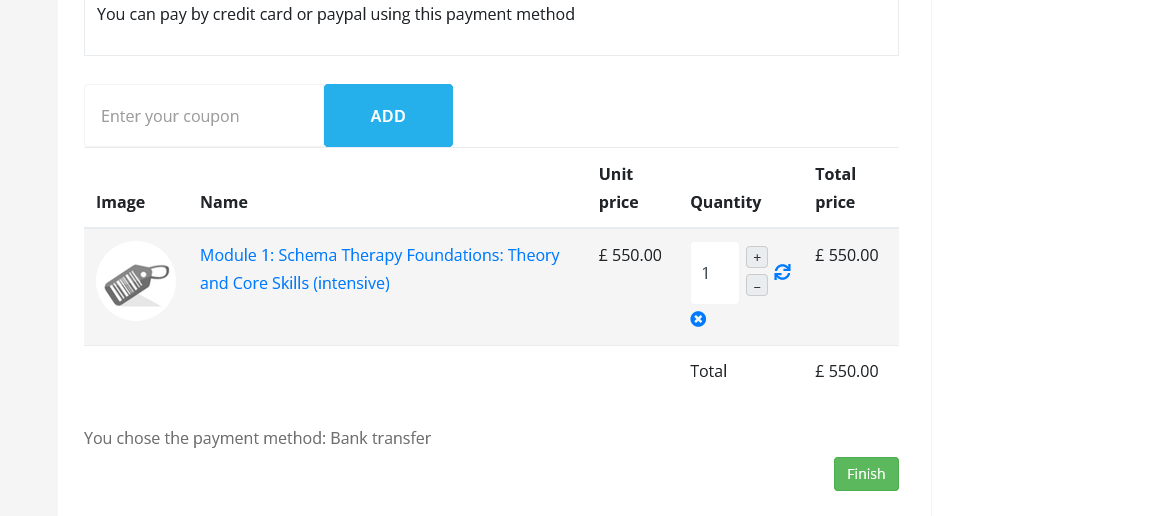Click the quantity input field

pos(714,273)
